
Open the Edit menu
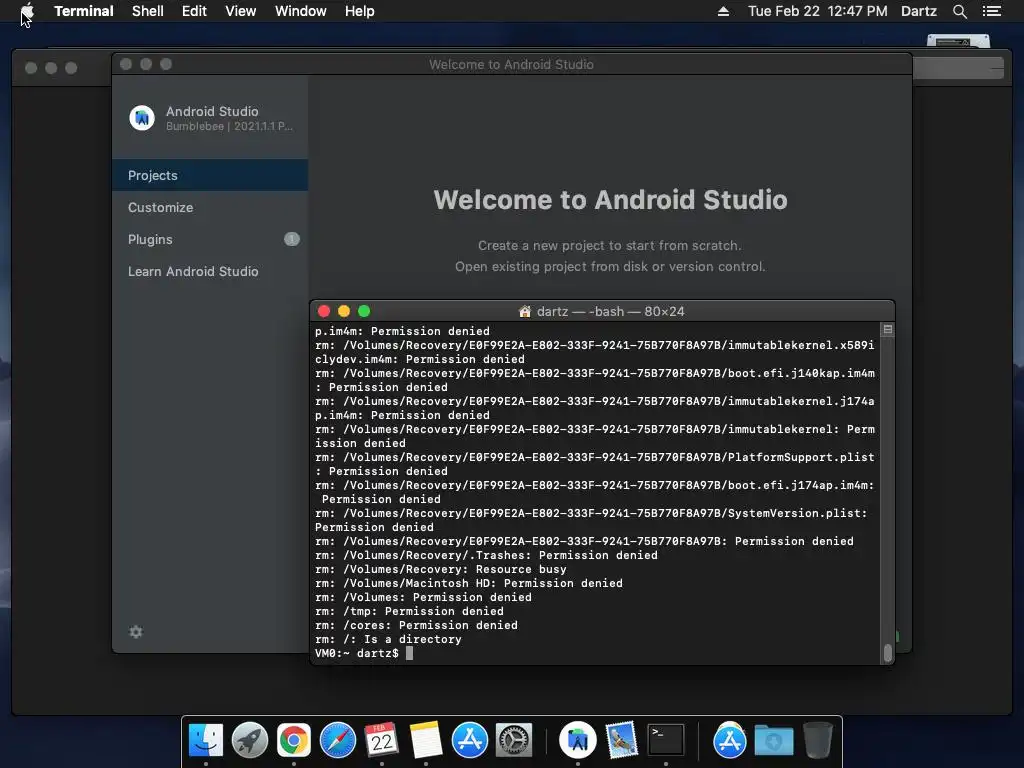coord(194,11)
